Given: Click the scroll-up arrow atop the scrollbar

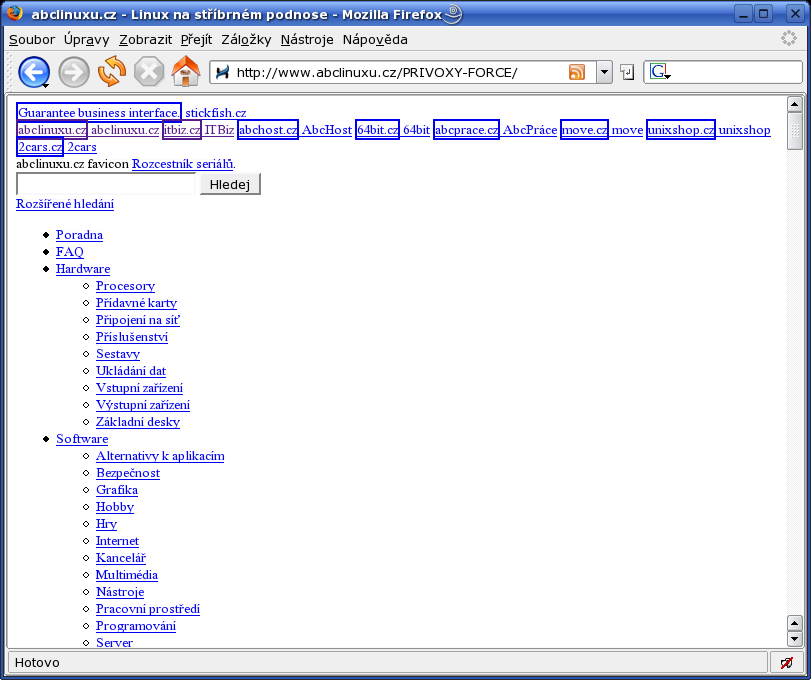Looking at the screenshot, I should point(794,104).
